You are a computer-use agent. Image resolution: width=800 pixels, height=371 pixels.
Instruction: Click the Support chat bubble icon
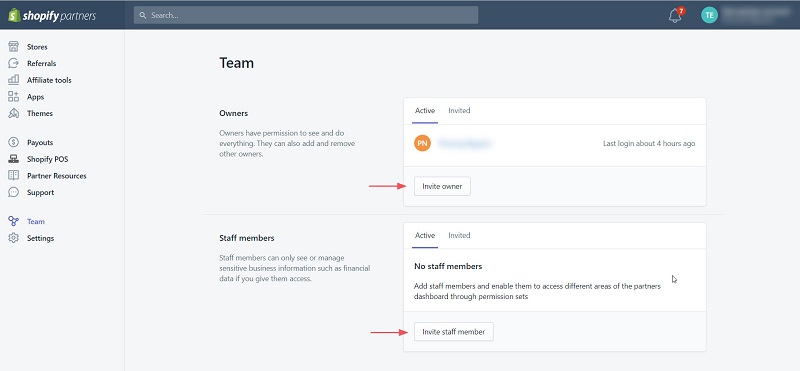(14, 192)
